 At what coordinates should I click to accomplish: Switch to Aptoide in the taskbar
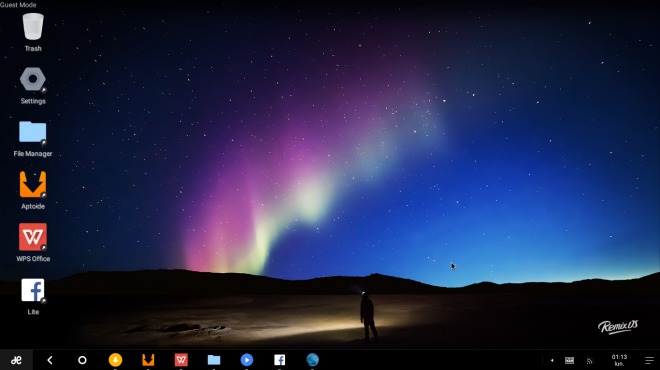[148, 360]
